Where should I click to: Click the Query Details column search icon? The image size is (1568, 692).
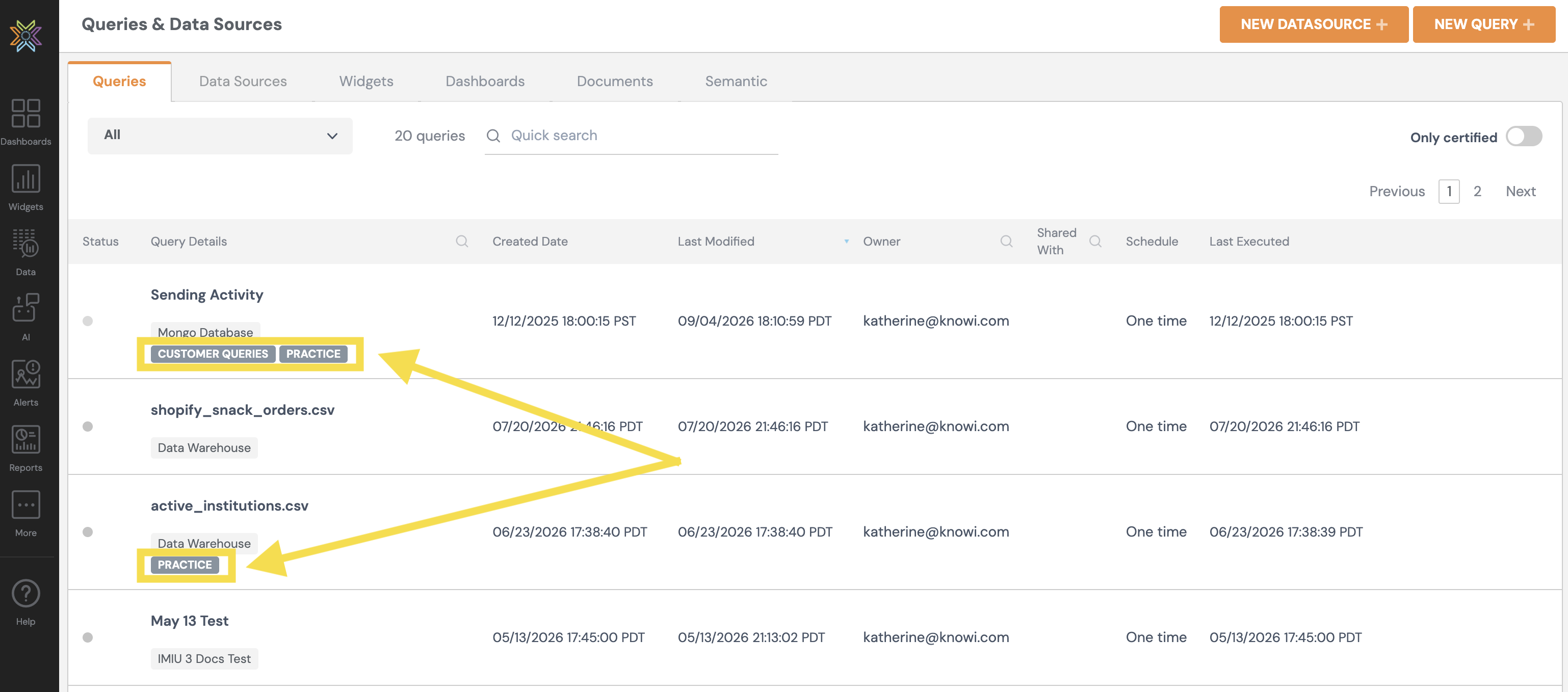(x=462, y=241)
